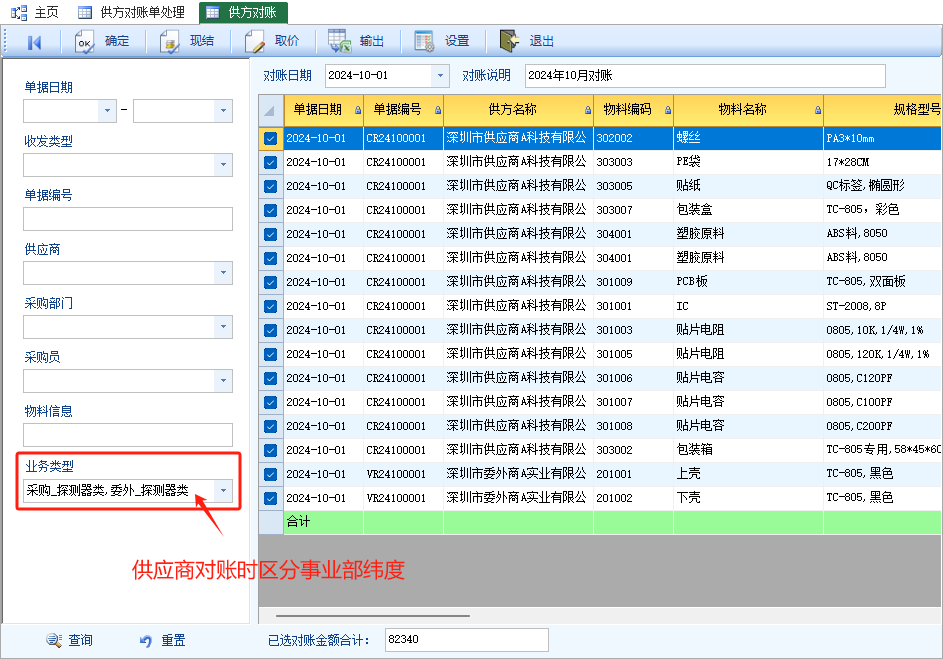
Task: Click the 单据编号 filter input field
Action: pos(127,219)
